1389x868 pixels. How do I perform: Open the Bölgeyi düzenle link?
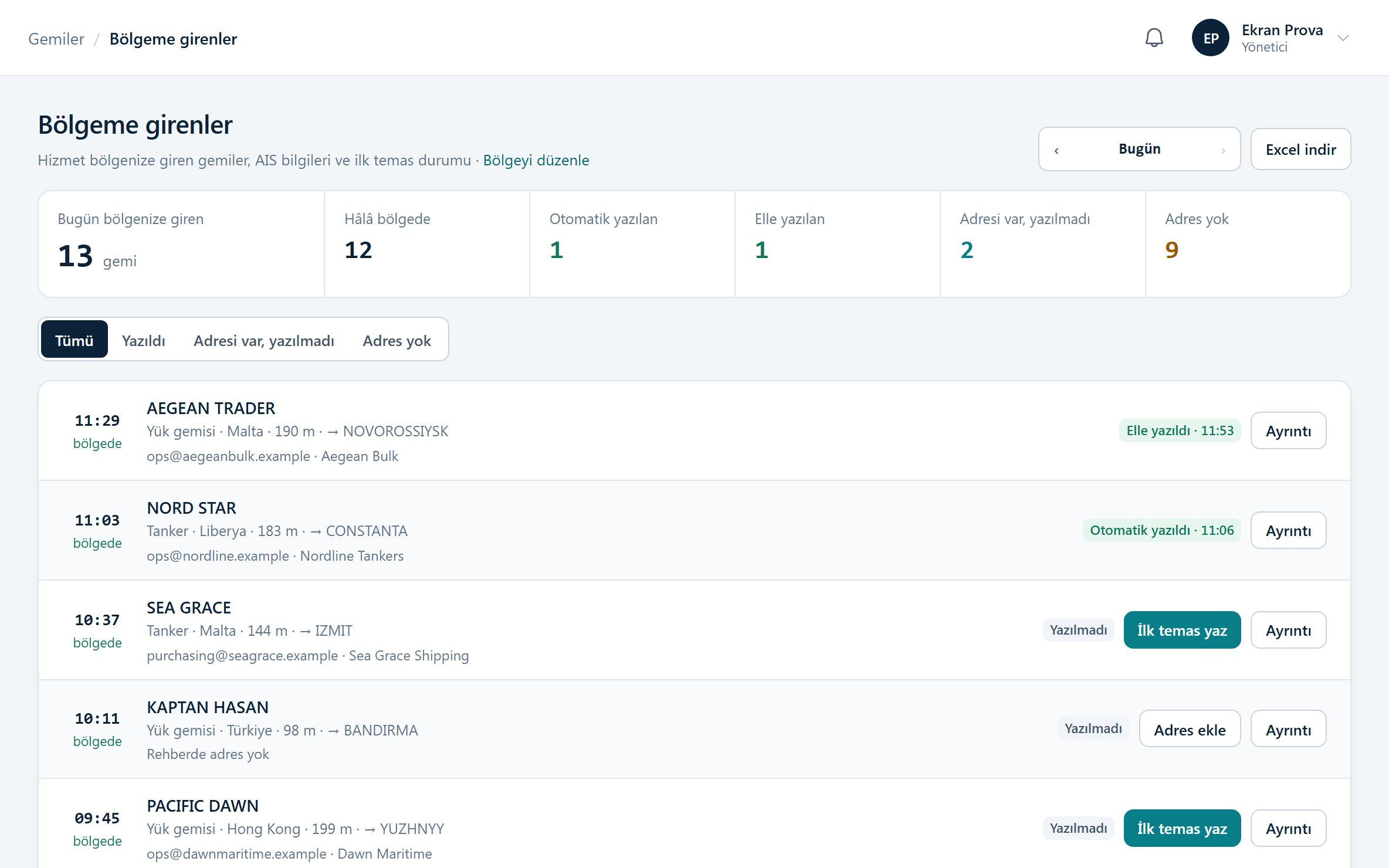pyautogui.click(x=536, y=160)
